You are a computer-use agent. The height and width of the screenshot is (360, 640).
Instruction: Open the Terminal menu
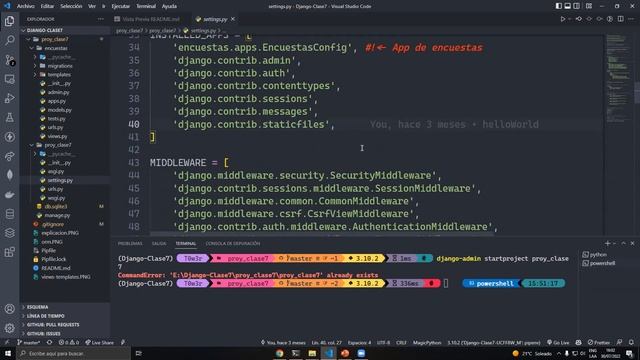click(x=146, y=6)
